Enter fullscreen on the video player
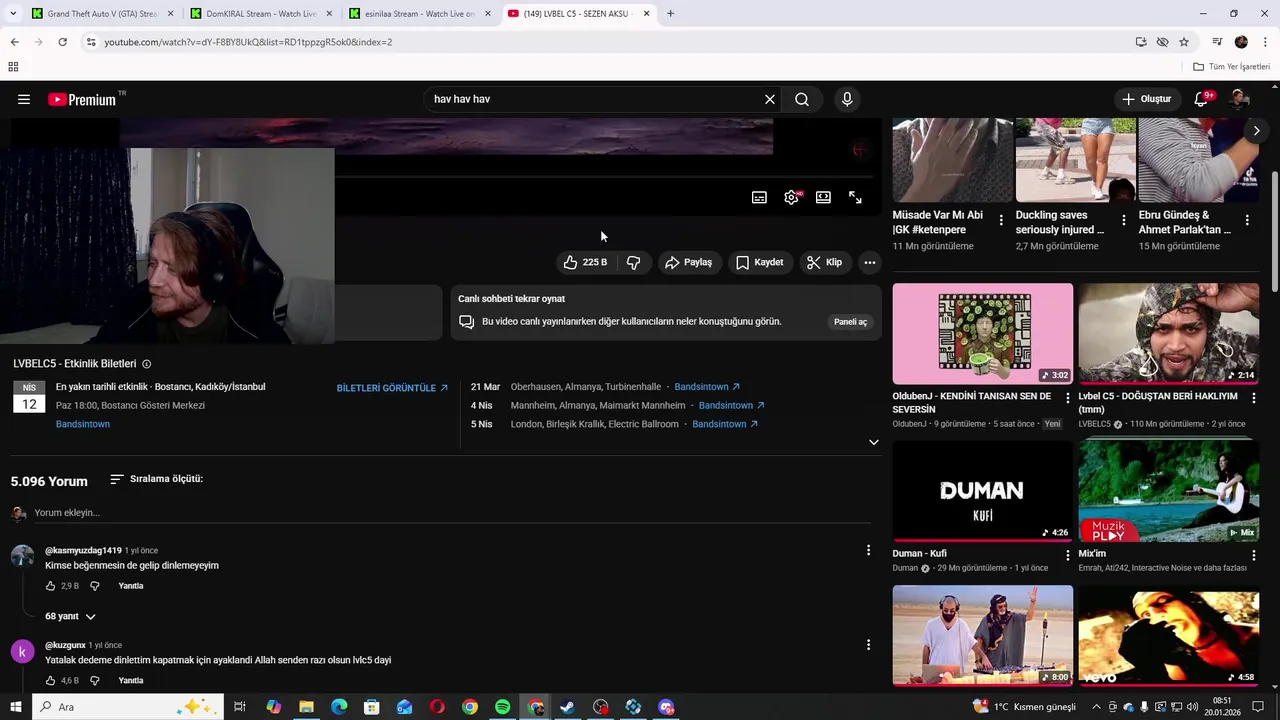This screenshot has width=1280, height=720. pos(855,197)
